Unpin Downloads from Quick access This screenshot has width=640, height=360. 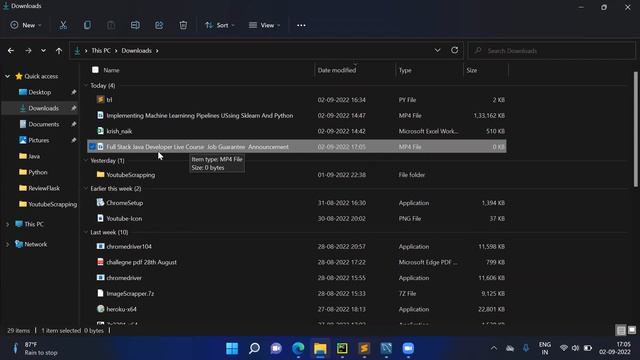coord(74,108)
